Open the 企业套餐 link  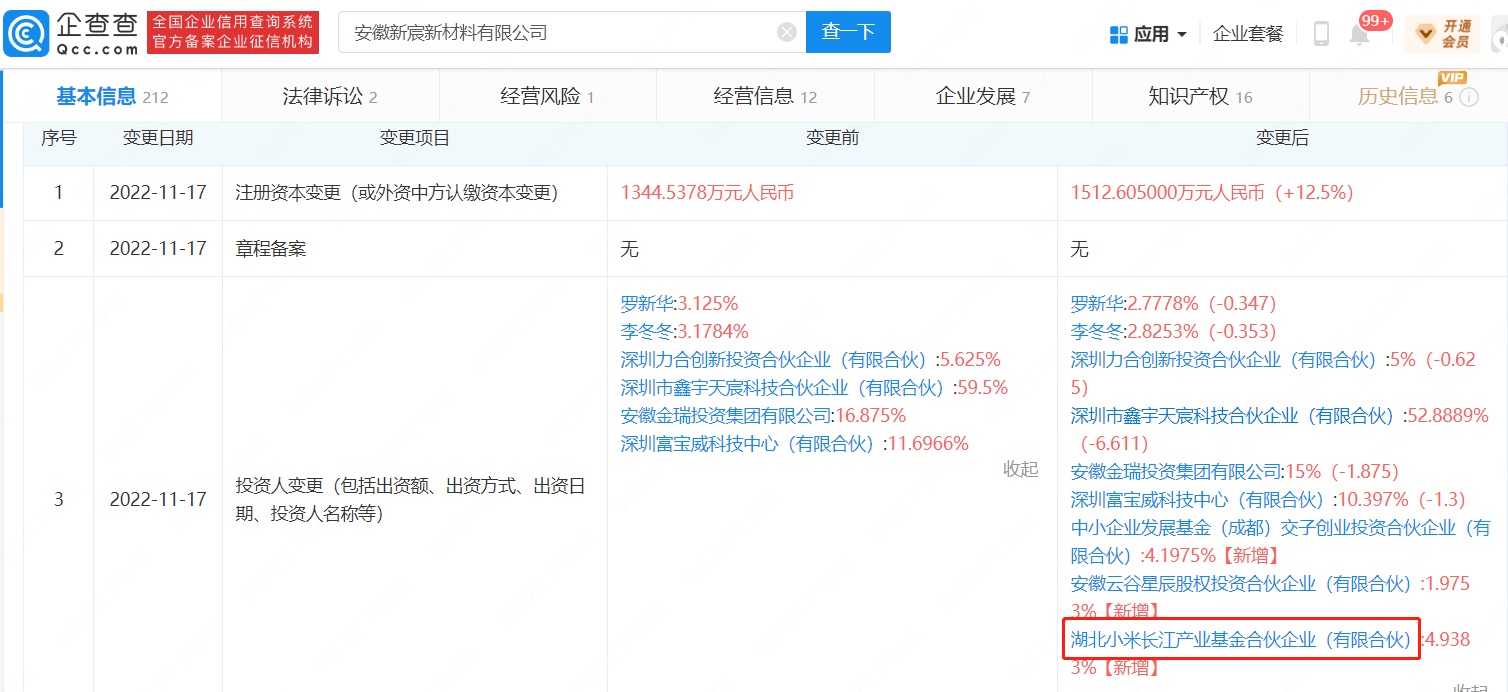[1247, 34]
